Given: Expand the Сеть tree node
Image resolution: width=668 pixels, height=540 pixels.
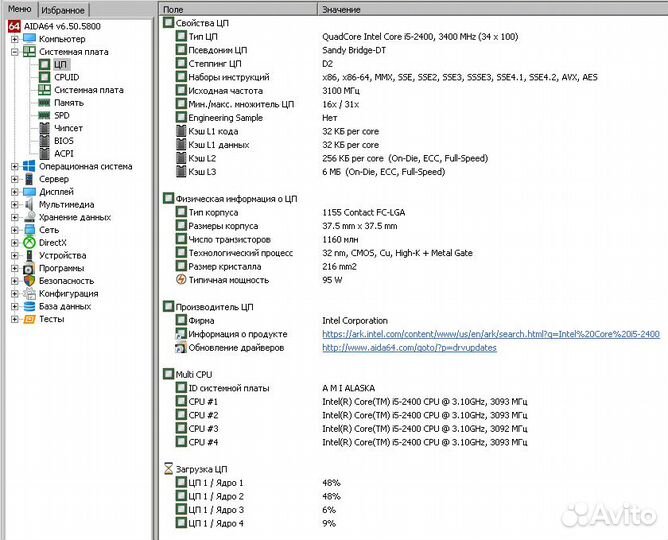Looking at the screenshot, I should coord(14,230).
